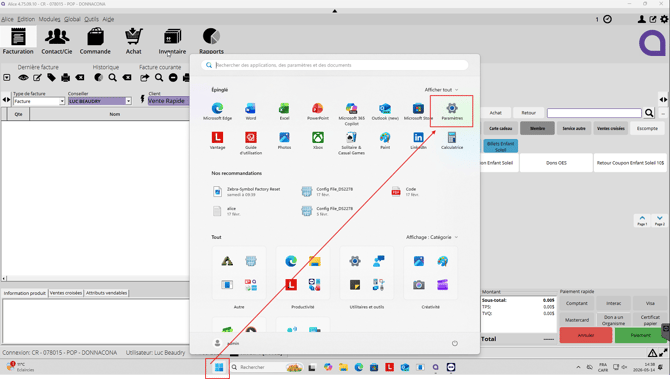
Task: Open File Explorer from the taskbar
Action: [343, 367]
